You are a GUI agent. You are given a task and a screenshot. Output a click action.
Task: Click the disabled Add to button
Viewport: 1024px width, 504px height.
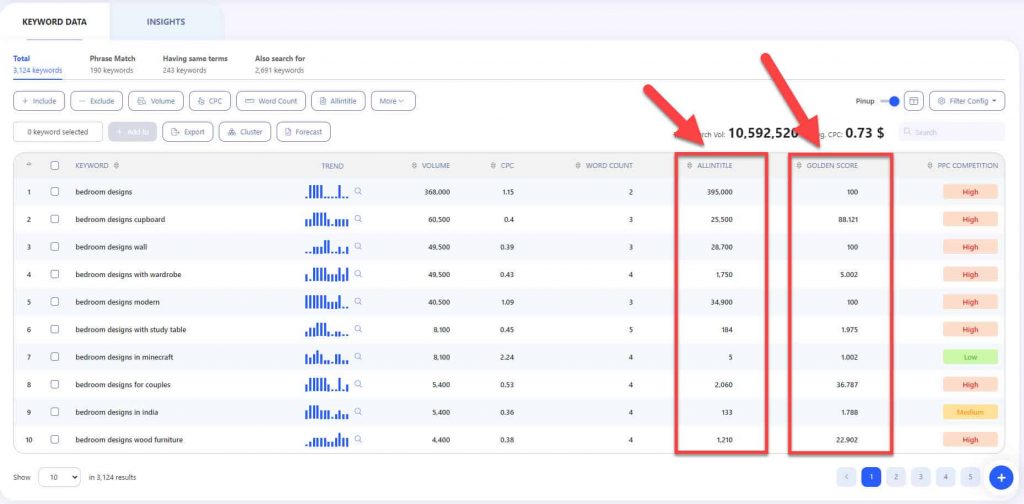(x=133, y=132)
